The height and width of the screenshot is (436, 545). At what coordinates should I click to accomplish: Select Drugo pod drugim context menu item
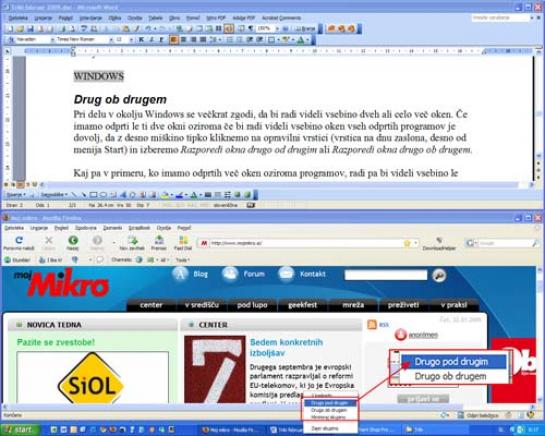[x=330, y=403]
